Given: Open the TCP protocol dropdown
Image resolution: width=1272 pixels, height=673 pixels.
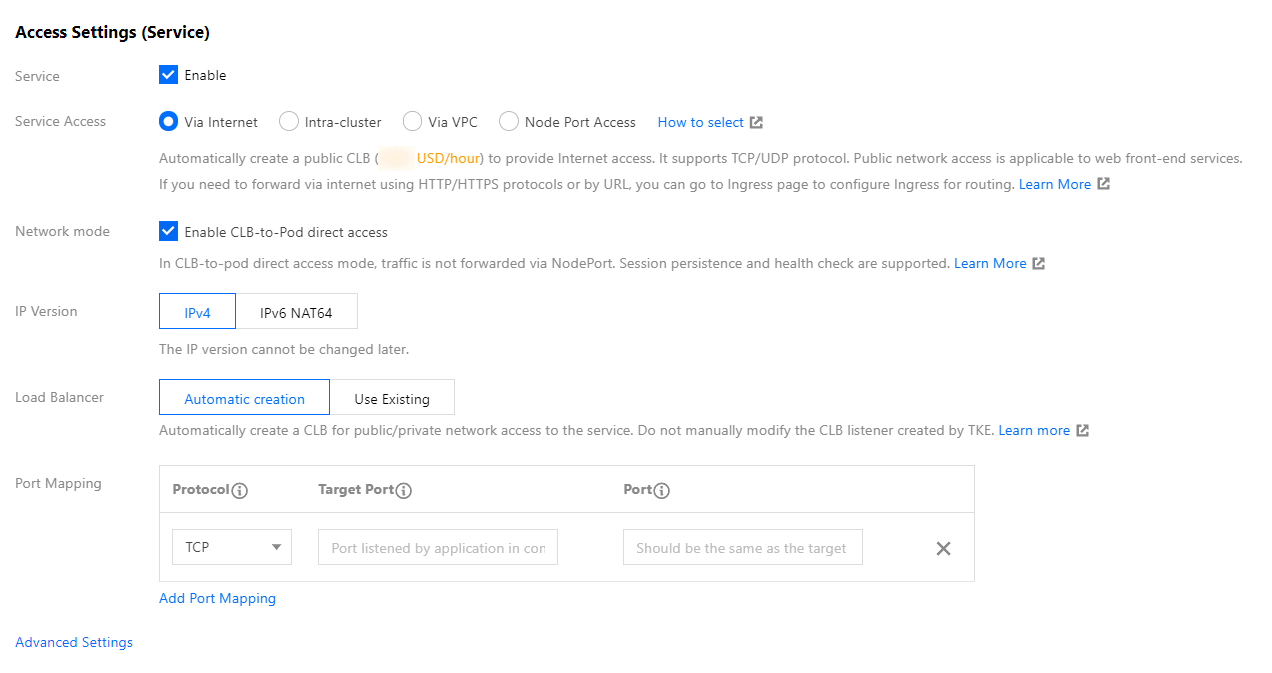Looking at the screenshot, I should pyautogui.click(x=232, y=548).
